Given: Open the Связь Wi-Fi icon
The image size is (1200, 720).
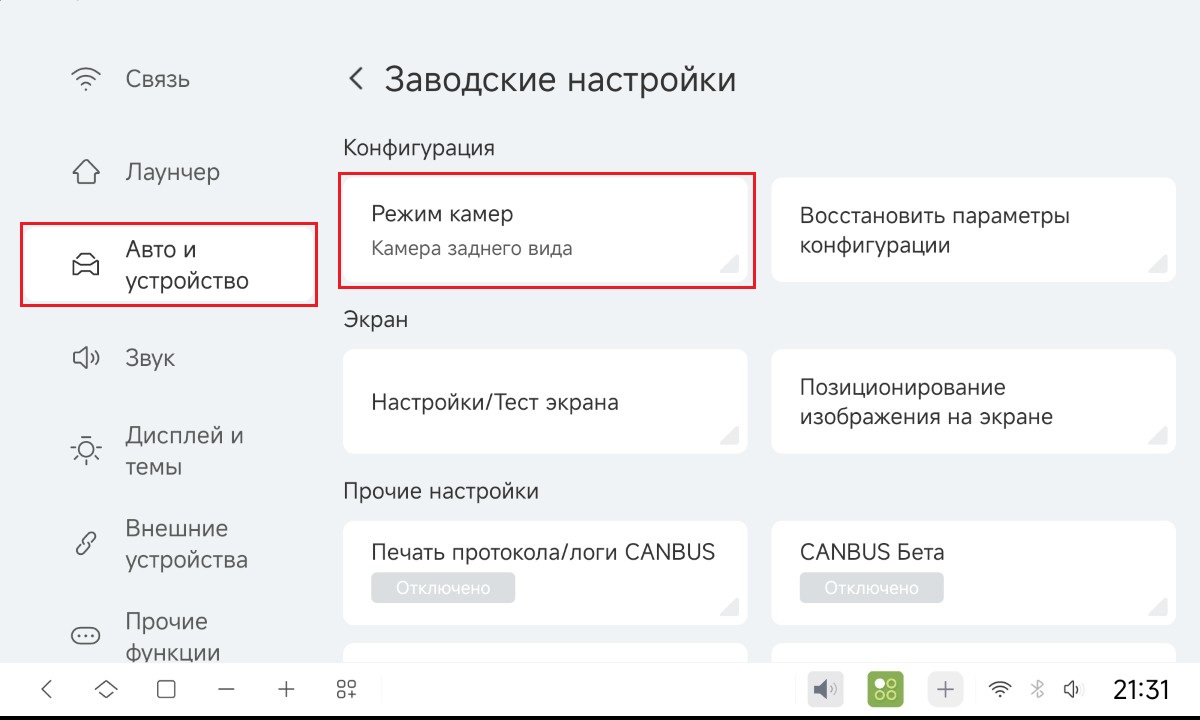Looking at the screenshot, I should [86, 79].
